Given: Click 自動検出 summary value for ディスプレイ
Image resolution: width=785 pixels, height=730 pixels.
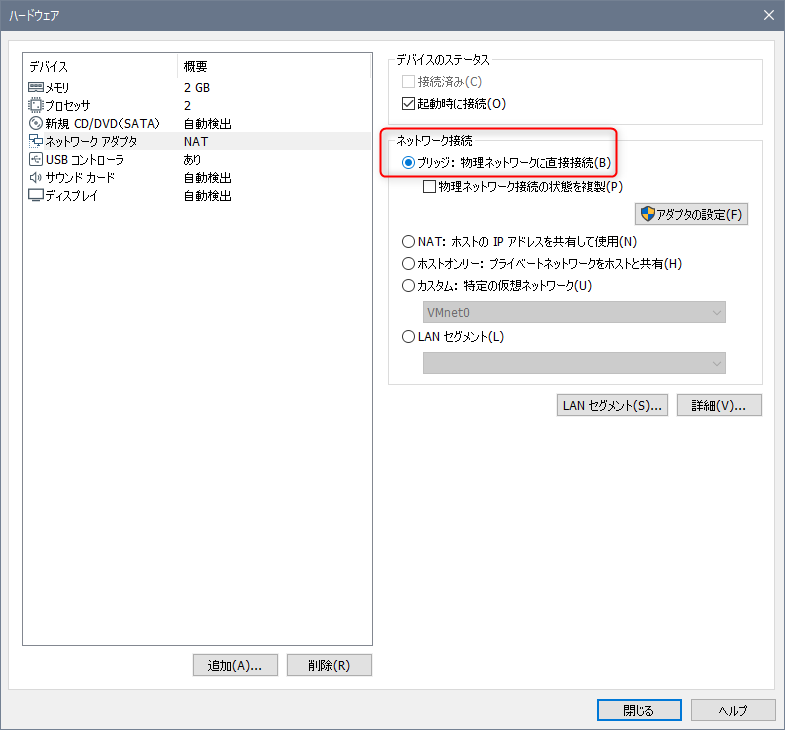Looking at the screenshot, I should (208, 196).
